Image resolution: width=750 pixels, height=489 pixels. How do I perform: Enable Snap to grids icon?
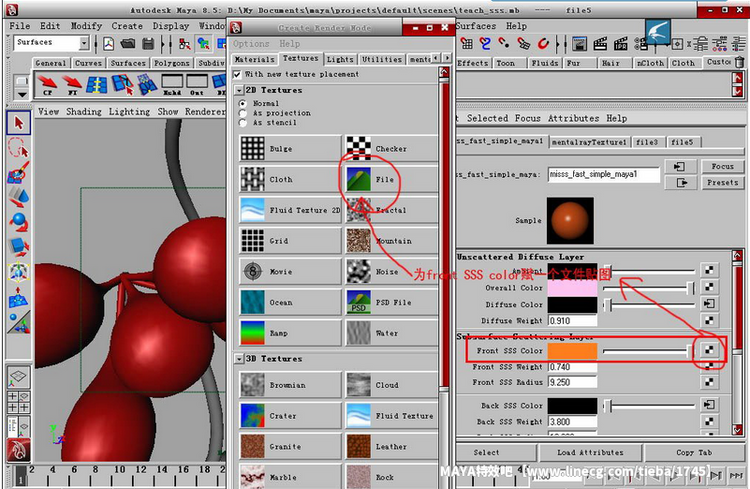point(467,44)
